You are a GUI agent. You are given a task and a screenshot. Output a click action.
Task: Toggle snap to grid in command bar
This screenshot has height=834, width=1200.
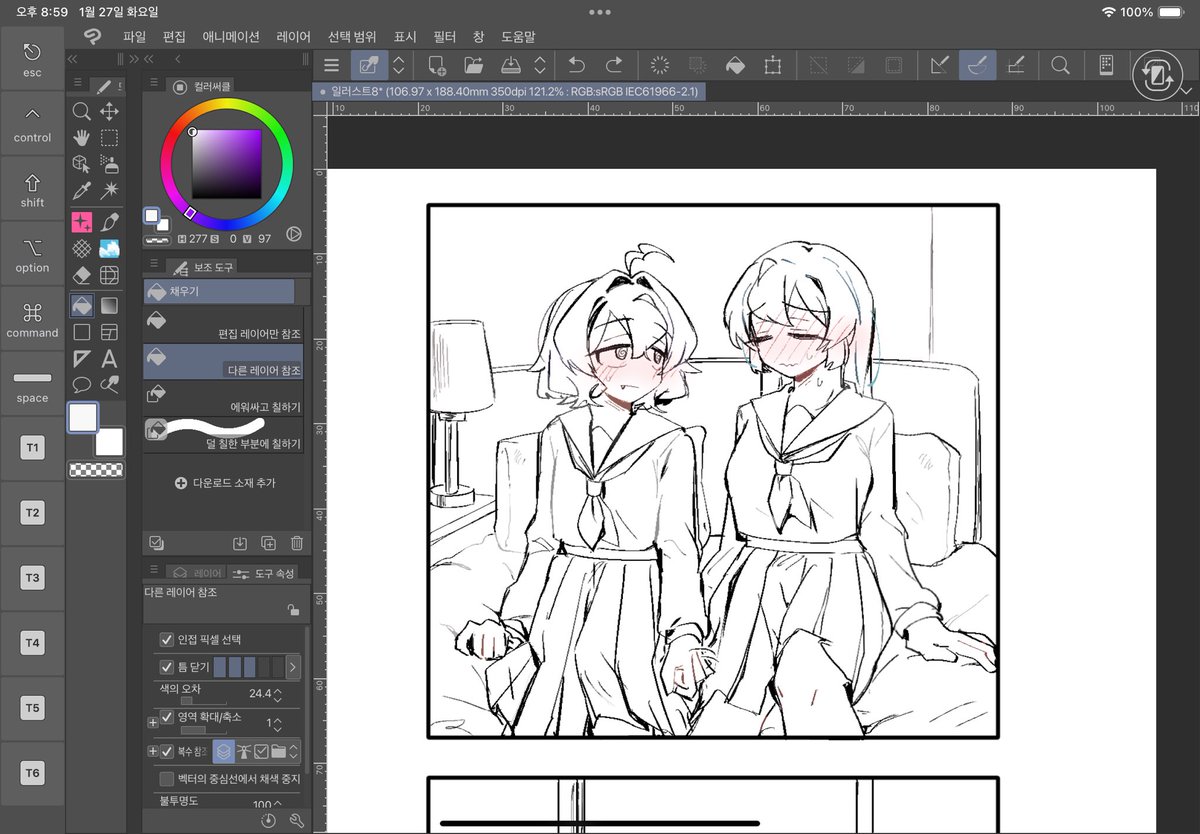point(1016,65)
